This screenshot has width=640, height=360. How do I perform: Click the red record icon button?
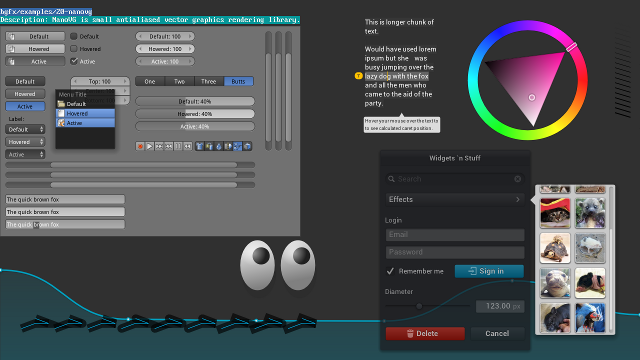[140, 146]
